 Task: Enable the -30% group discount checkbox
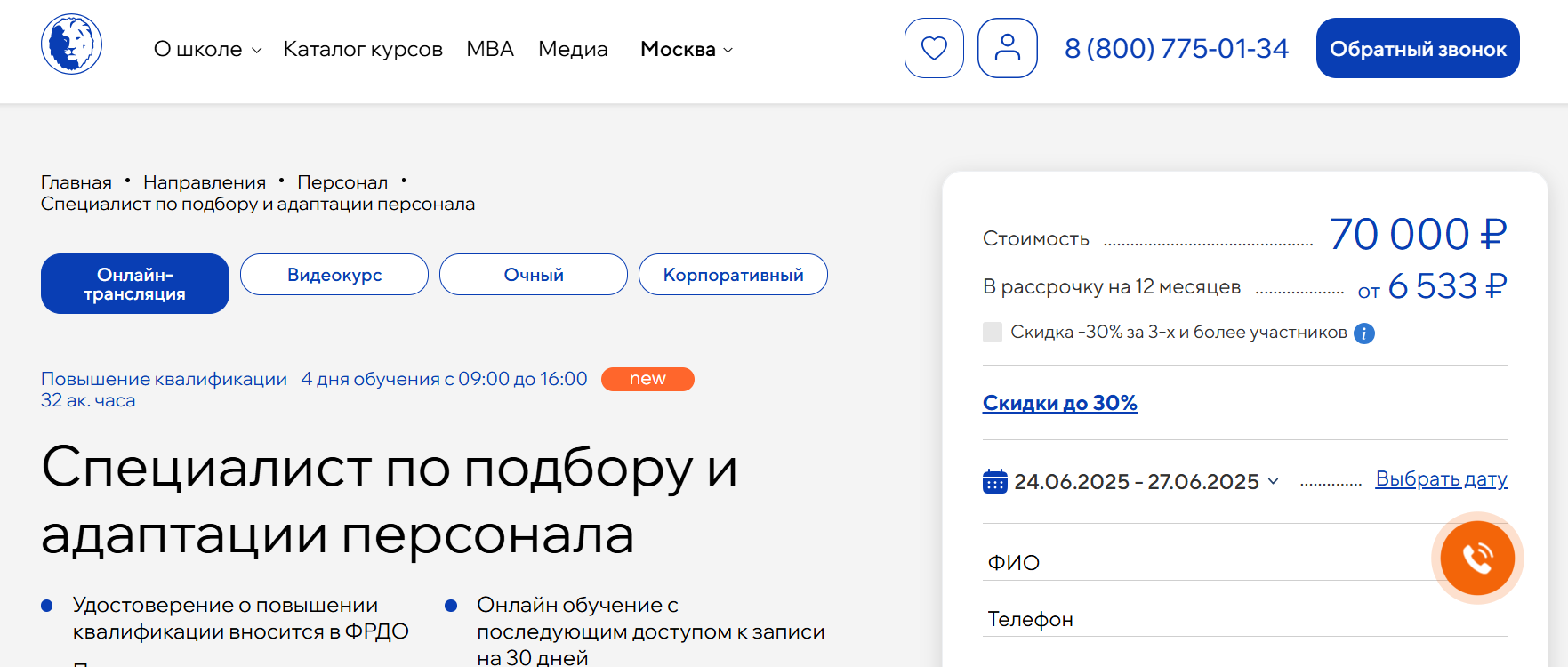click(993, 333)
